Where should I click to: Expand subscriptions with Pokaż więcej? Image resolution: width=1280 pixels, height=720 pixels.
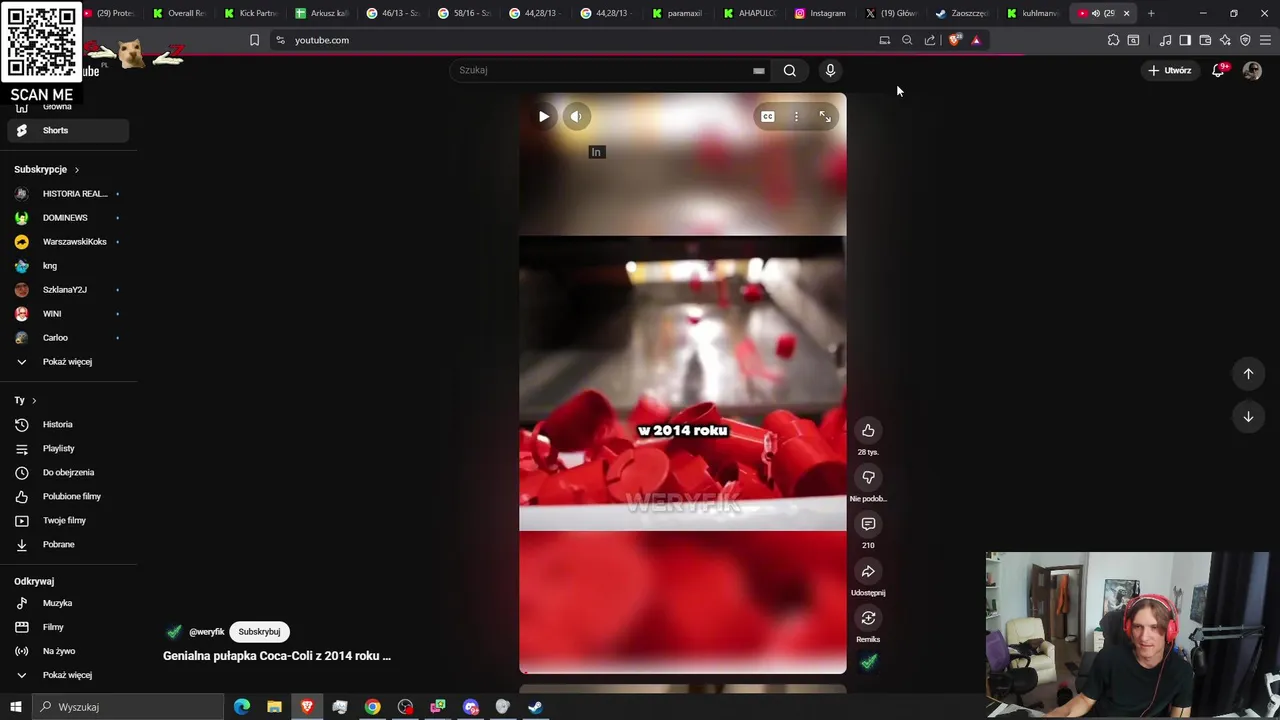[x=68, y=361]
